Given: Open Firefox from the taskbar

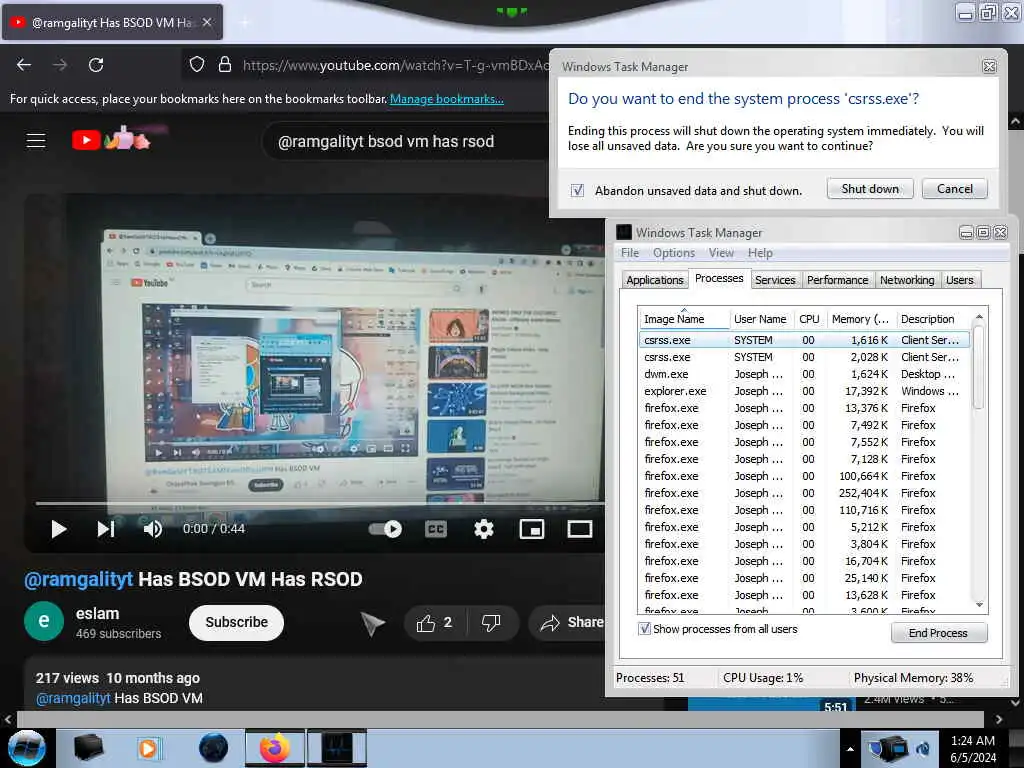Looking at the screenshot, I should 274,748.
